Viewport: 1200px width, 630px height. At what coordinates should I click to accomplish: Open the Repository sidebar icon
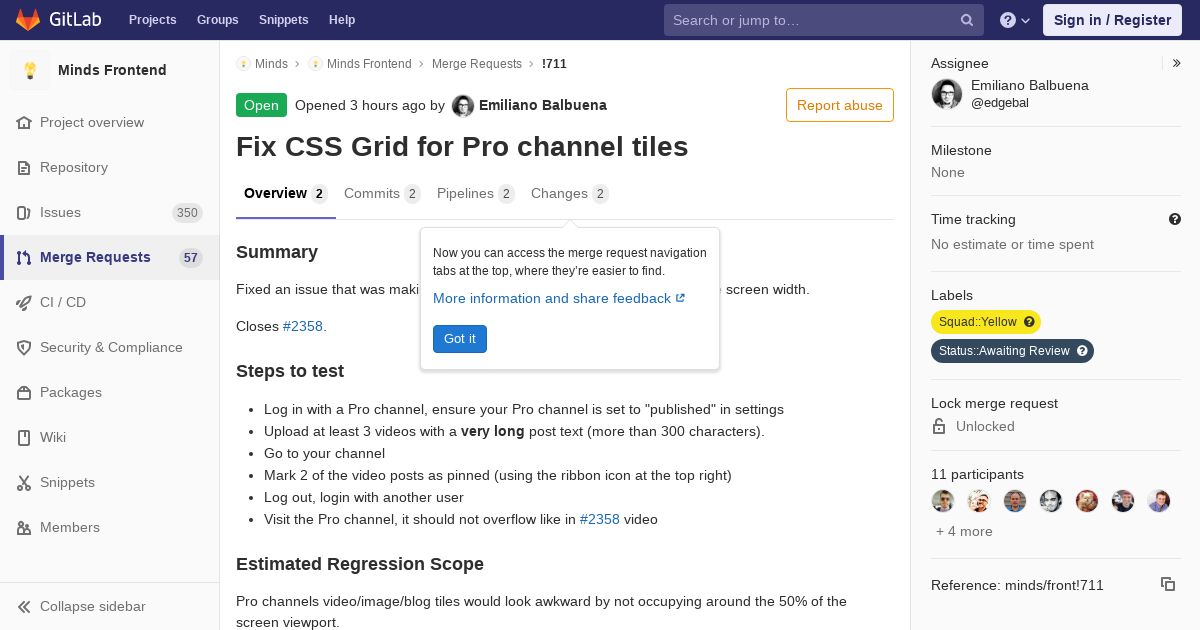[x=24, y=168]
